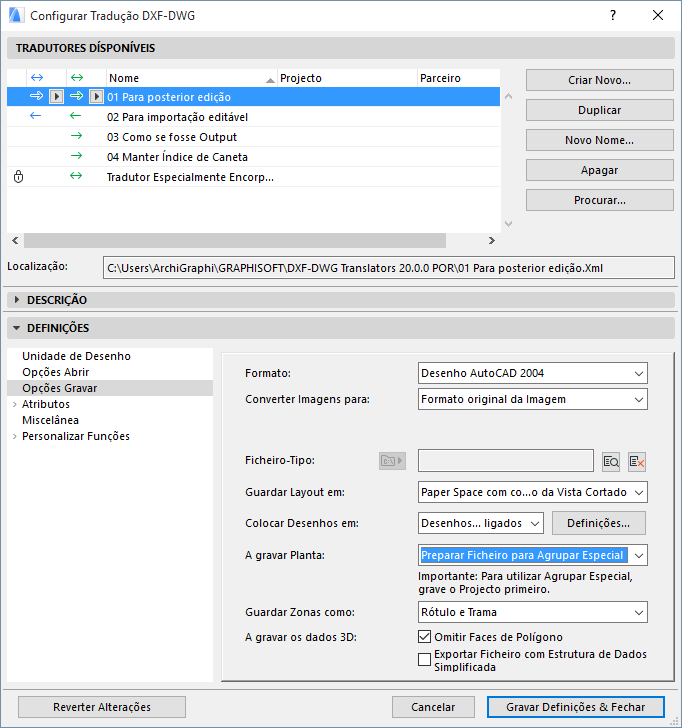Click the Projecto column header
682x728 pixels.
click(347, 78)
